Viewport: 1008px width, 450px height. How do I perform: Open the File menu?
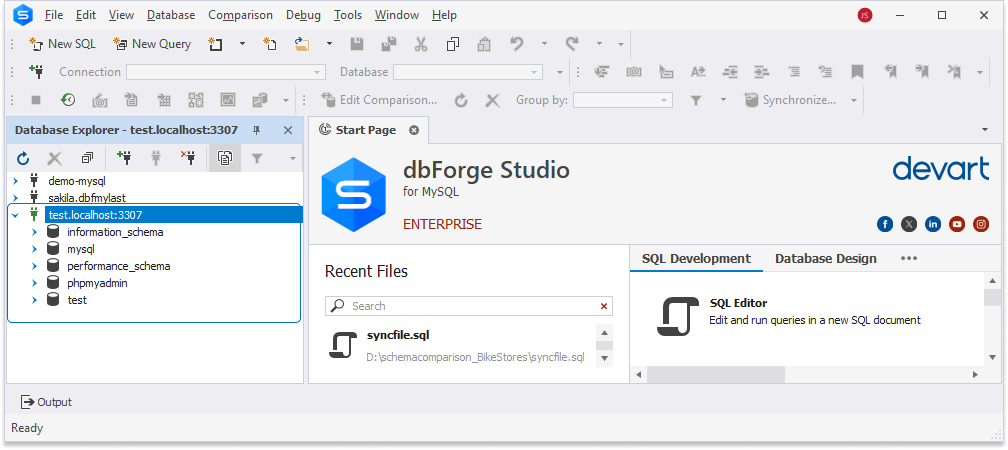tap(53, 15)
